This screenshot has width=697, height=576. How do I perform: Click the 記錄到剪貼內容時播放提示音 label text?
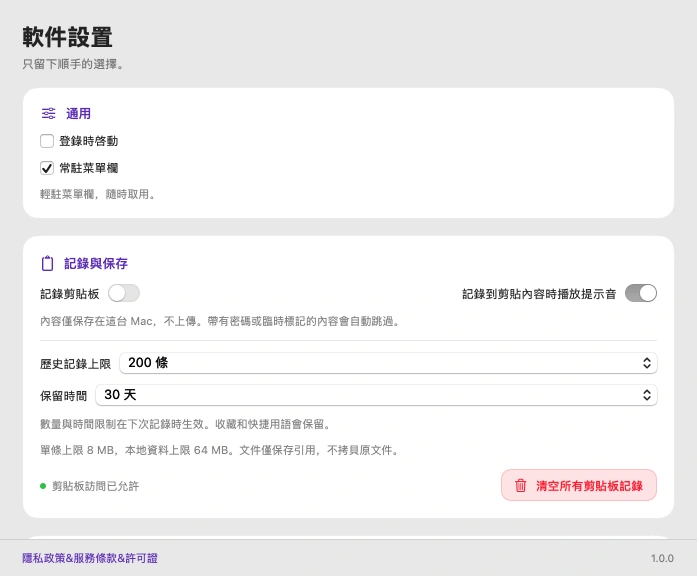coord(539,294)
